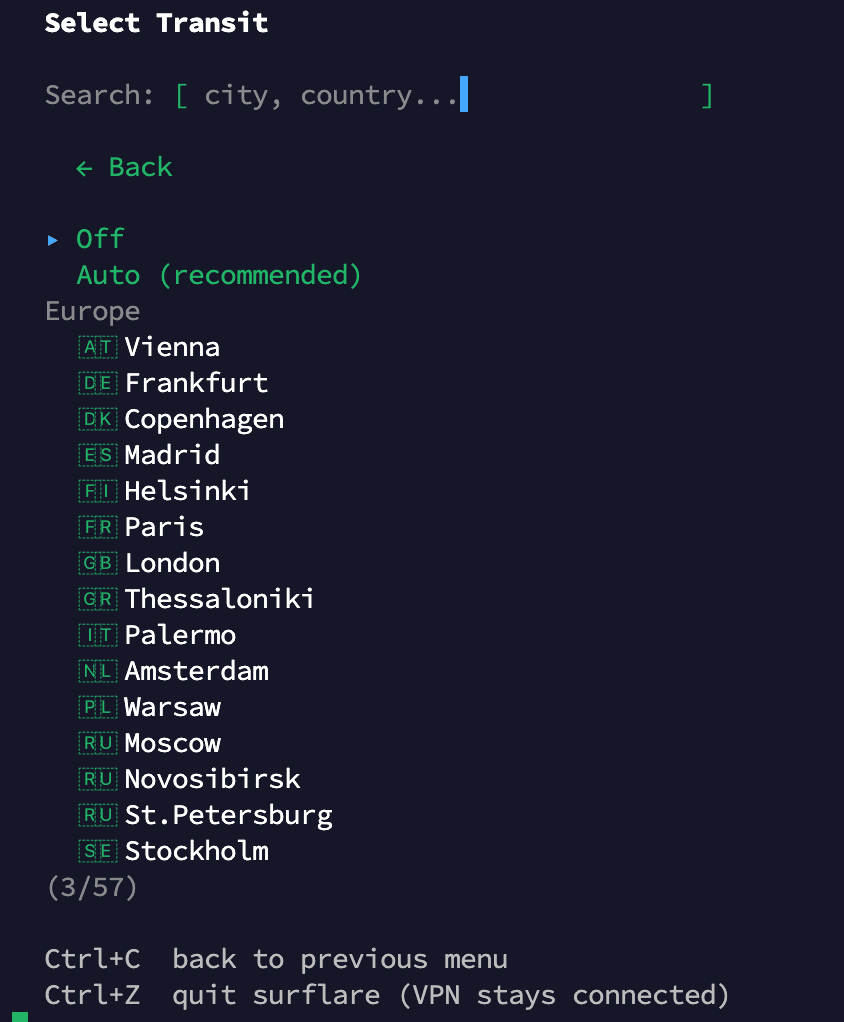Screen dimensions: 844x1022
Task: Click the Moscow list entry
Action: click(x=172, y=743)
